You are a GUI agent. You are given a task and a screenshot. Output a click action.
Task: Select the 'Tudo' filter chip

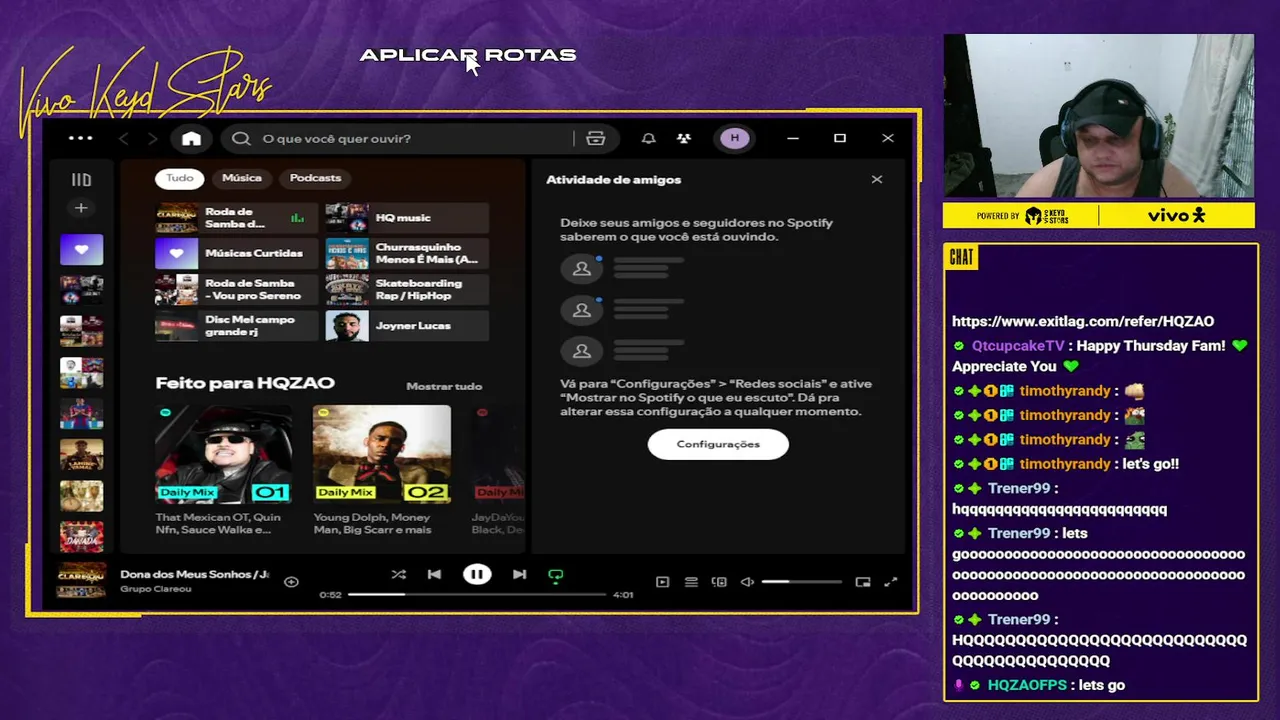point(180,178)
